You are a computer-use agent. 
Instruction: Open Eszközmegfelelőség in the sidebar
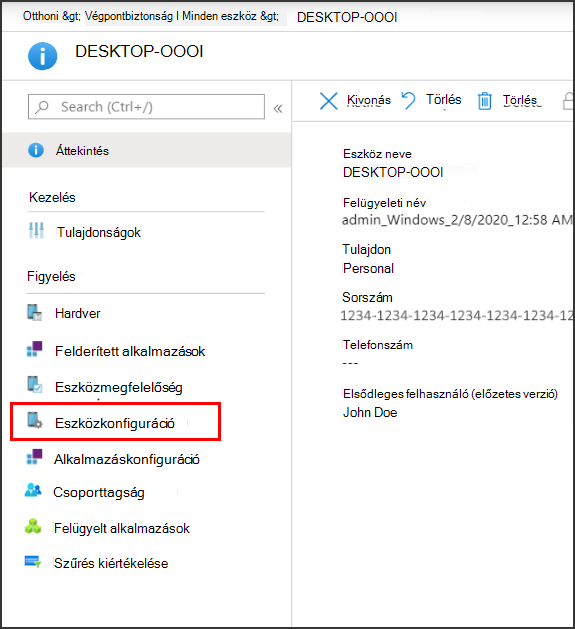tap(119, 388)
